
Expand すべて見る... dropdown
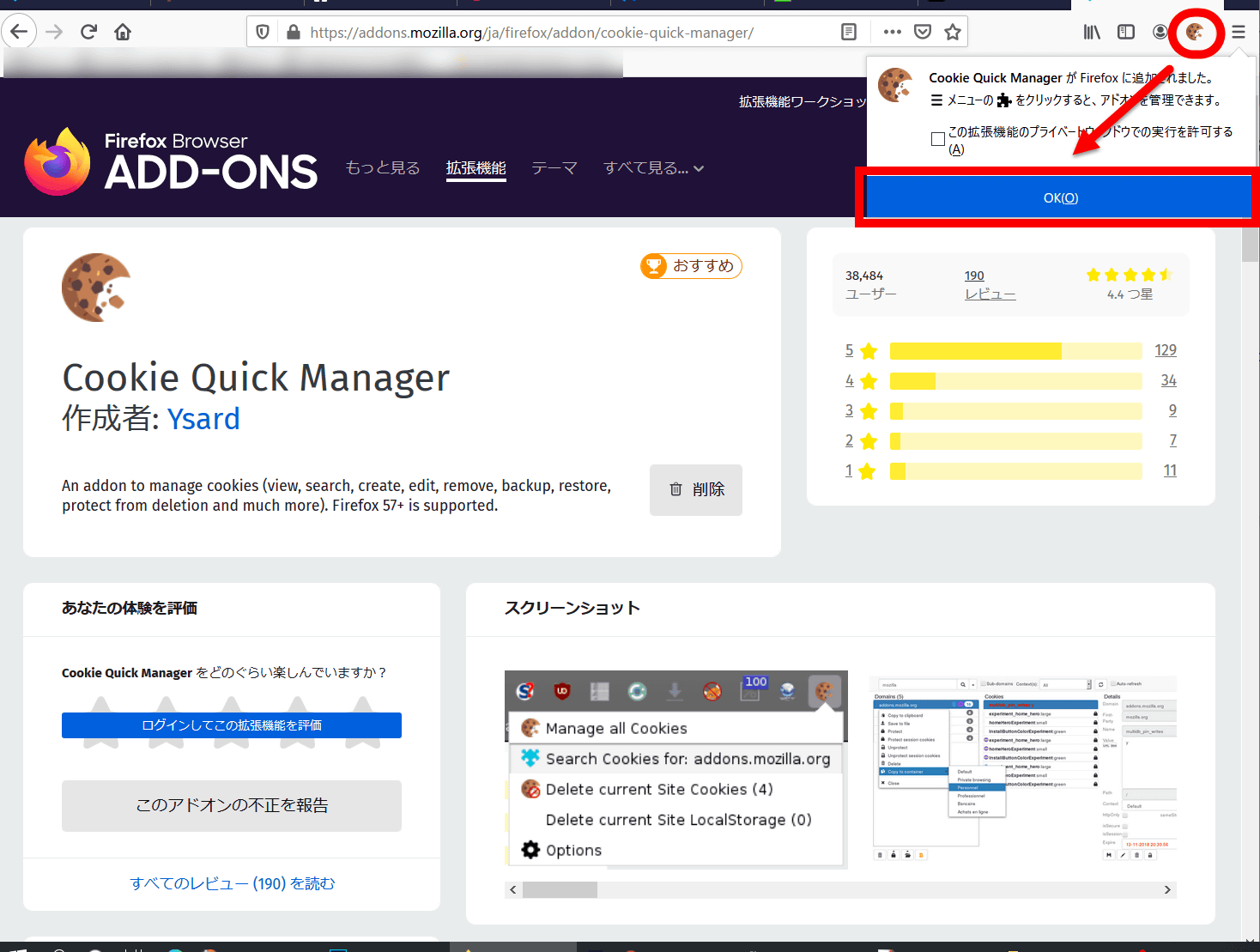(x=653, y=167)
